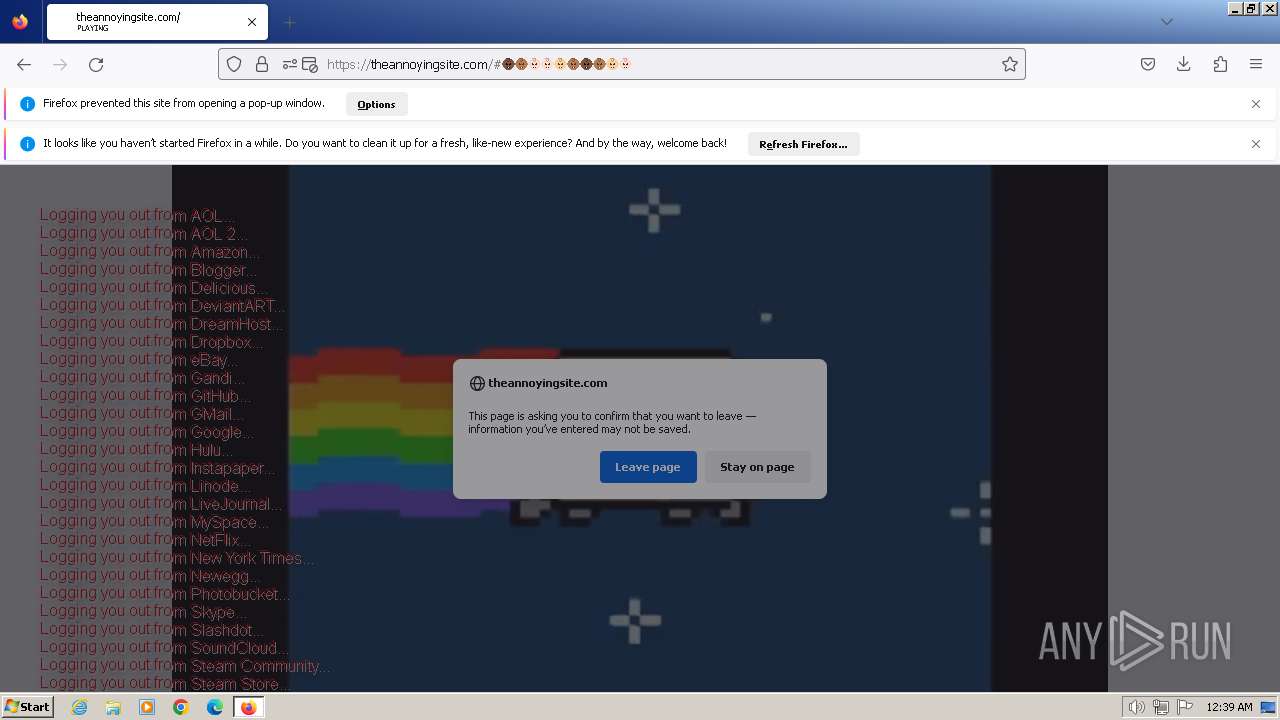Click the 12:39 AM system clock
Viewport: 1280px width, 720px height.
click(x=1229, y=707)
